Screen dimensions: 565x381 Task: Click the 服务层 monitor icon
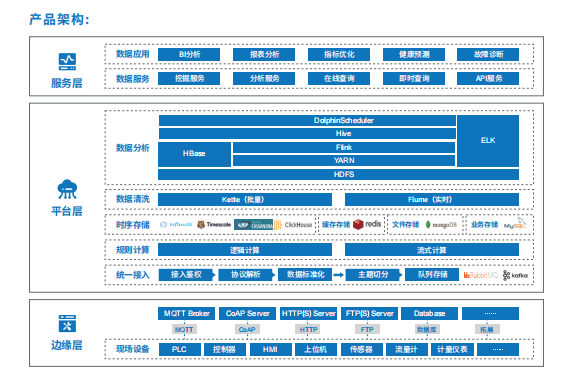click(x=67, y=62)
